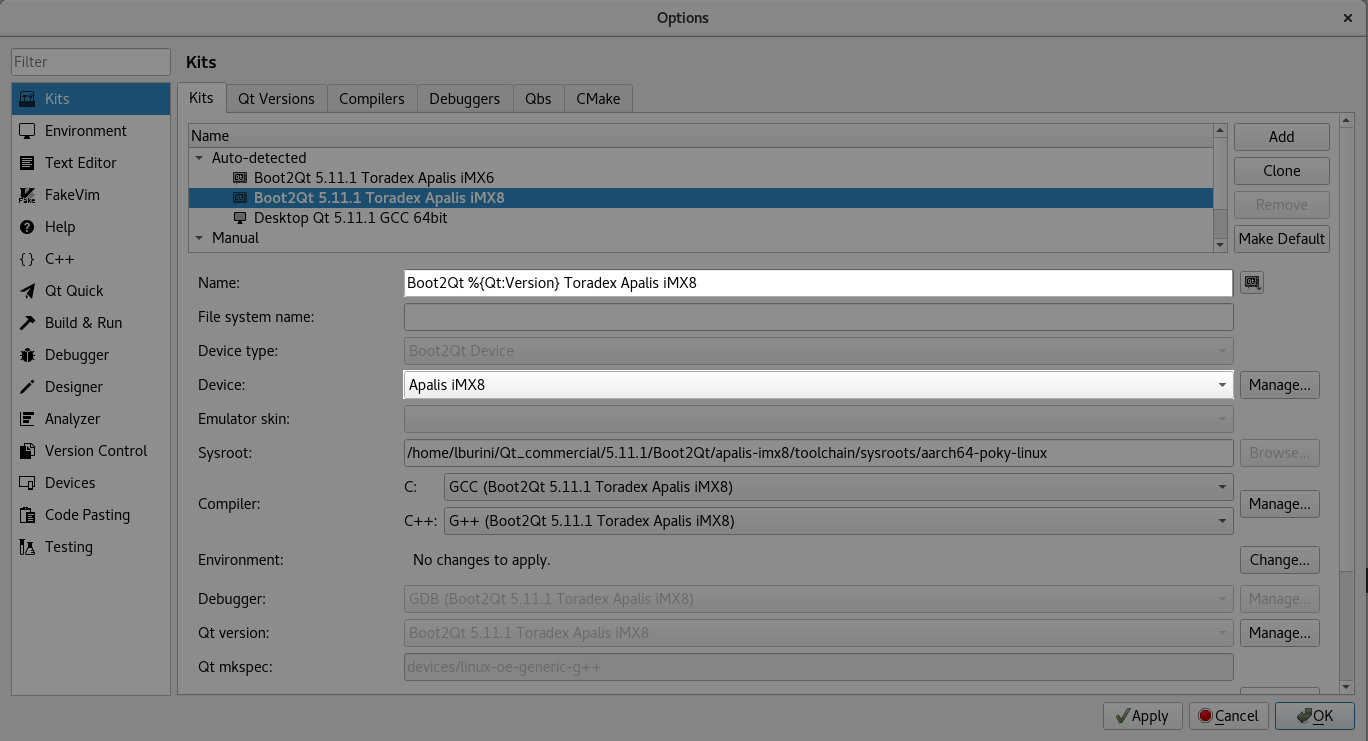Click Manage button next to Qt version

(x=1280, y=633)
